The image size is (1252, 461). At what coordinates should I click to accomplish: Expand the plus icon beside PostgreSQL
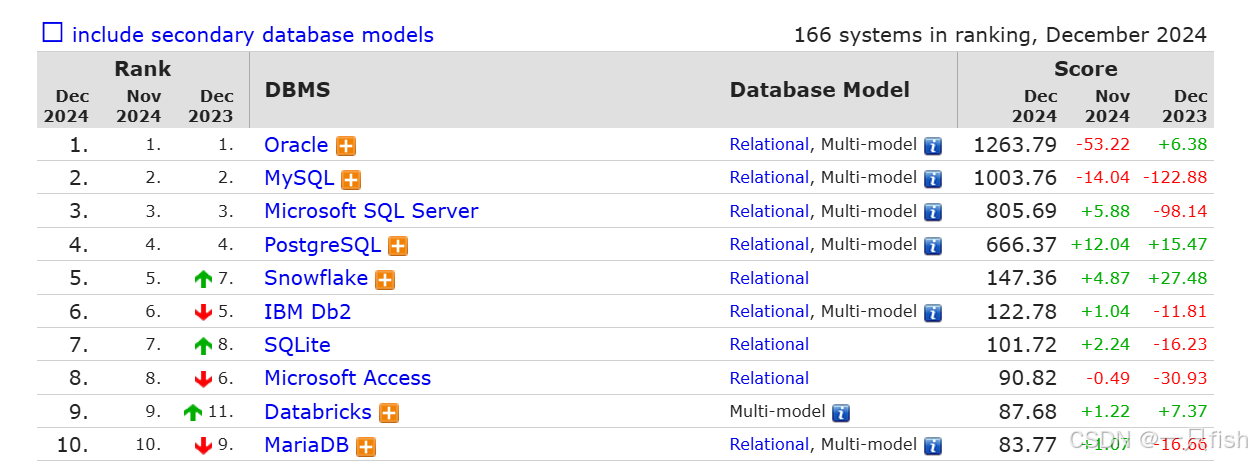[398, 246]
